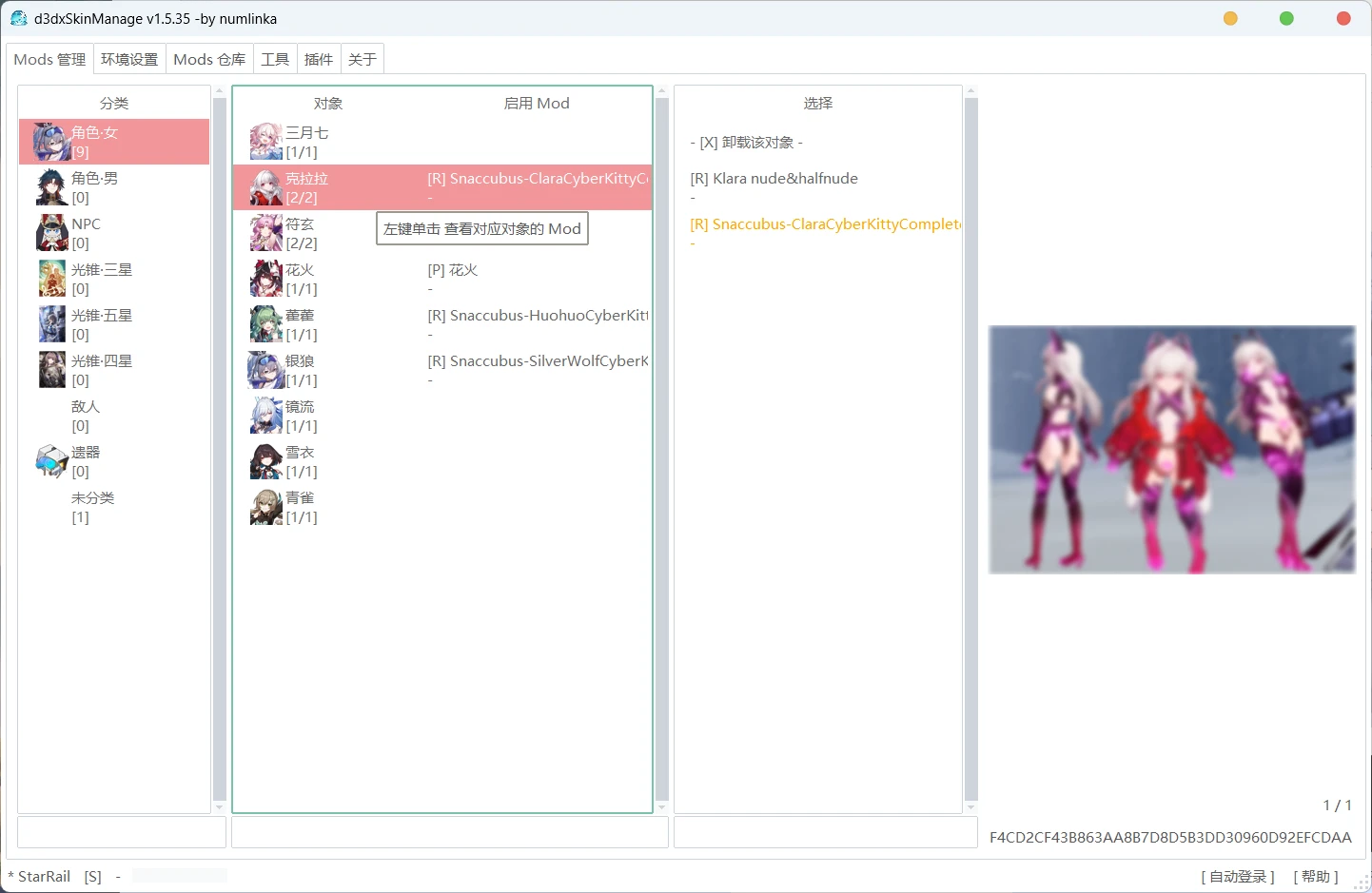Click the green maximize window button
Image resolution: width=1372 pixels, height=893 pixels.
[x=1286, y=18]
